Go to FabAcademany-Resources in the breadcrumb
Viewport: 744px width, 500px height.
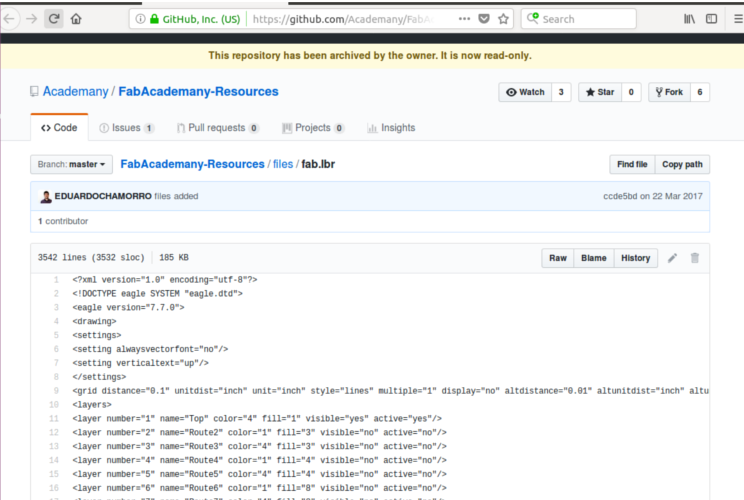(192, 164)
